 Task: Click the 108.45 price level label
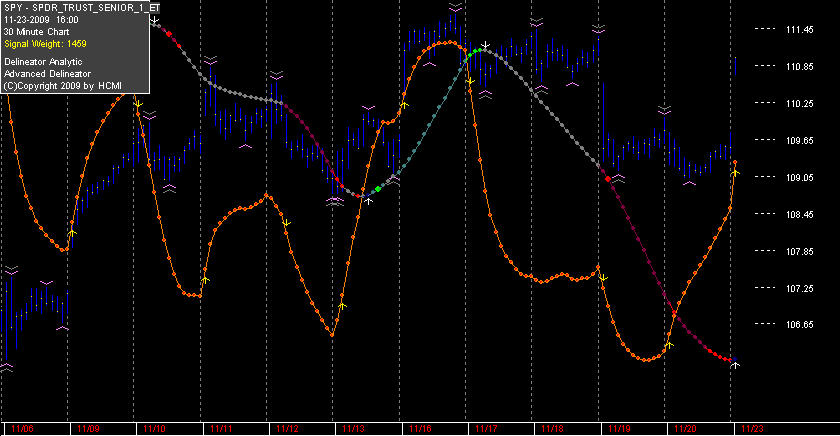coord(799,214)
